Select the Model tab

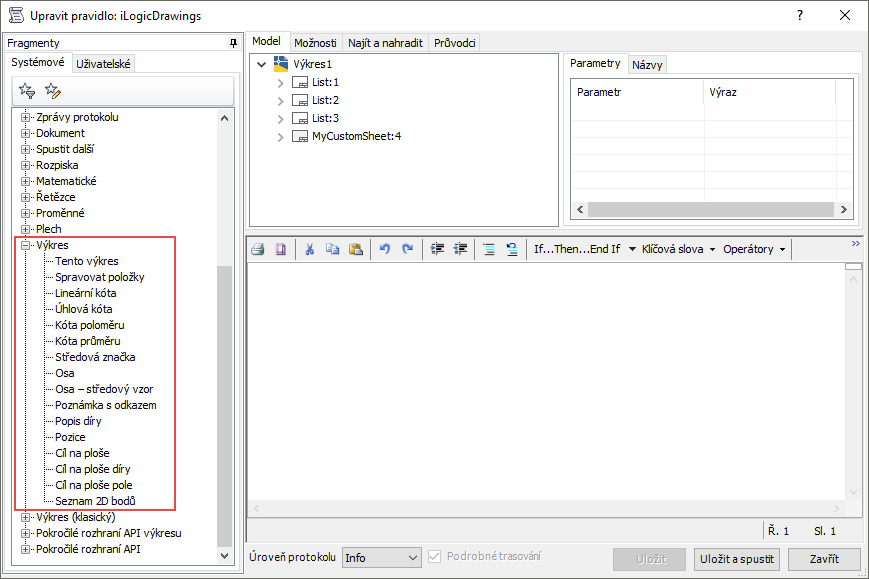click(267, 41)
